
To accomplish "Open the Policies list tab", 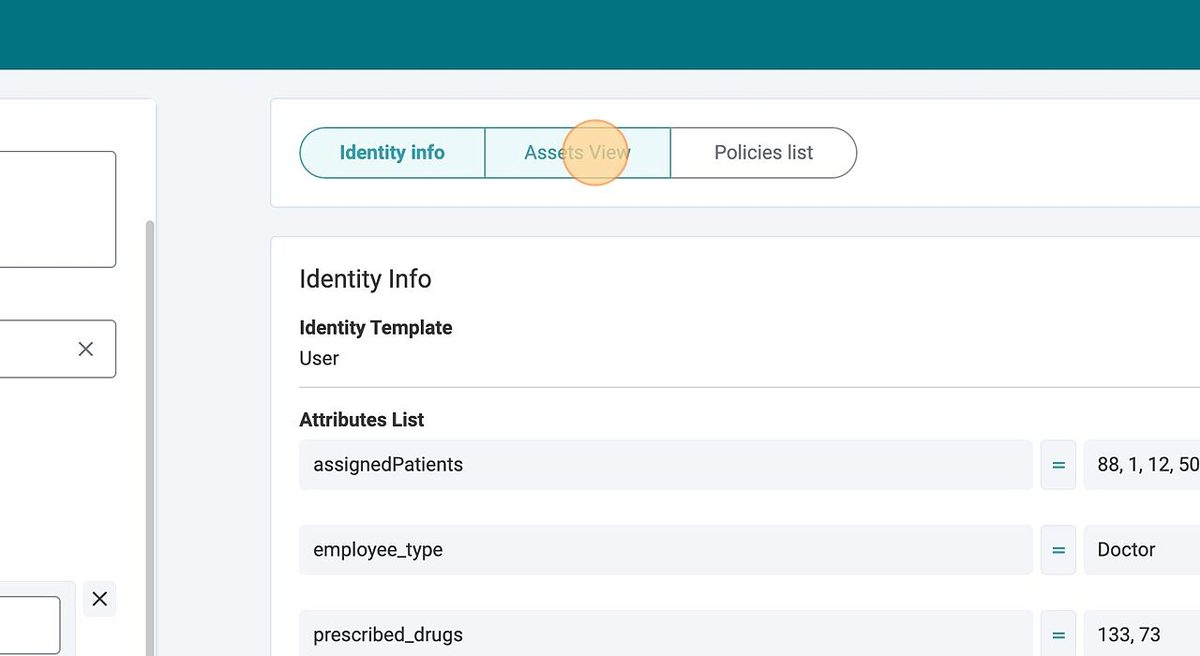I will click(763, 153).
